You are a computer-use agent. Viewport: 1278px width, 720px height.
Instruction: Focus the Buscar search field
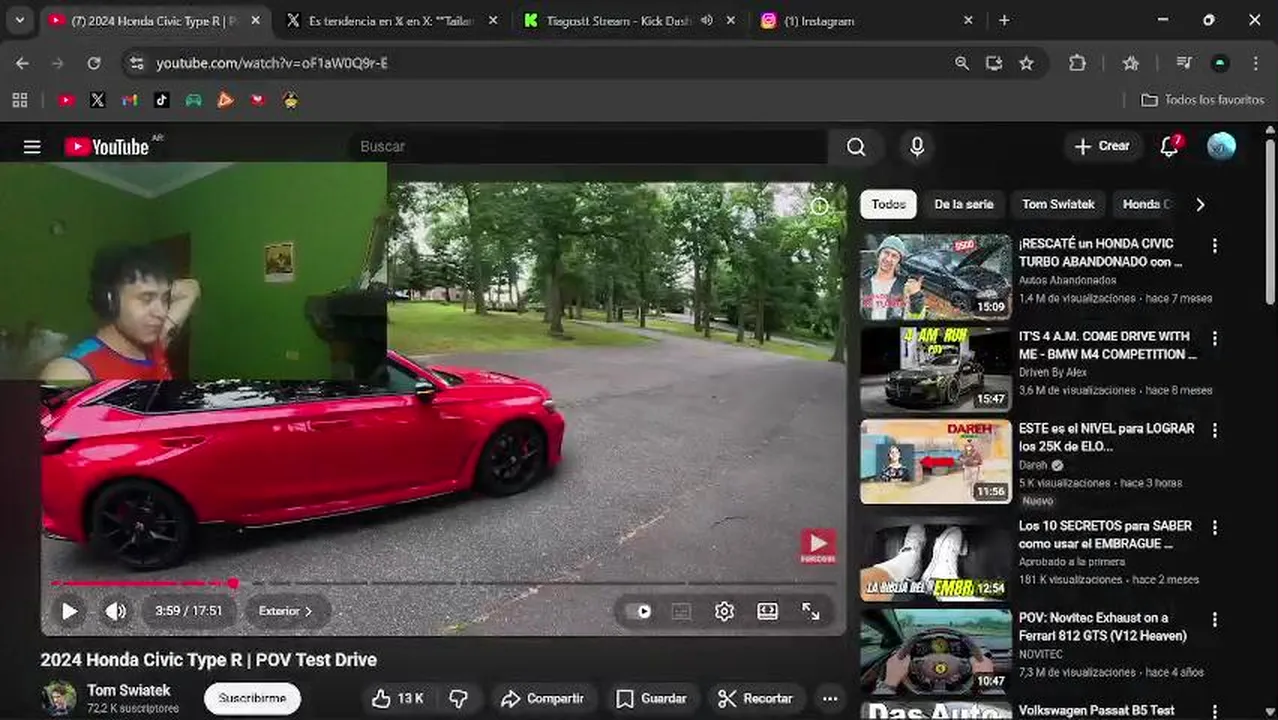click(x=588, y=147)
